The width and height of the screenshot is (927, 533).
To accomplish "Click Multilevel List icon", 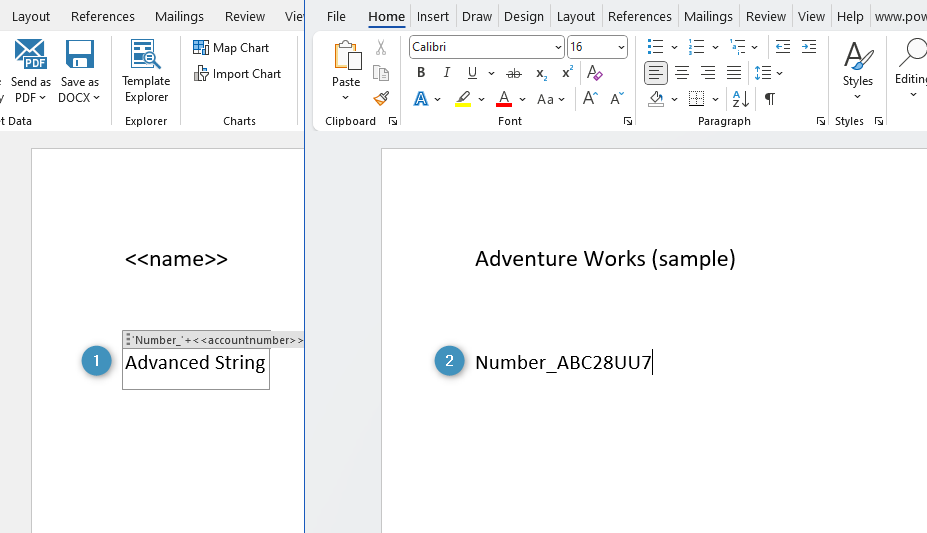I will click(x=737, y=47).
